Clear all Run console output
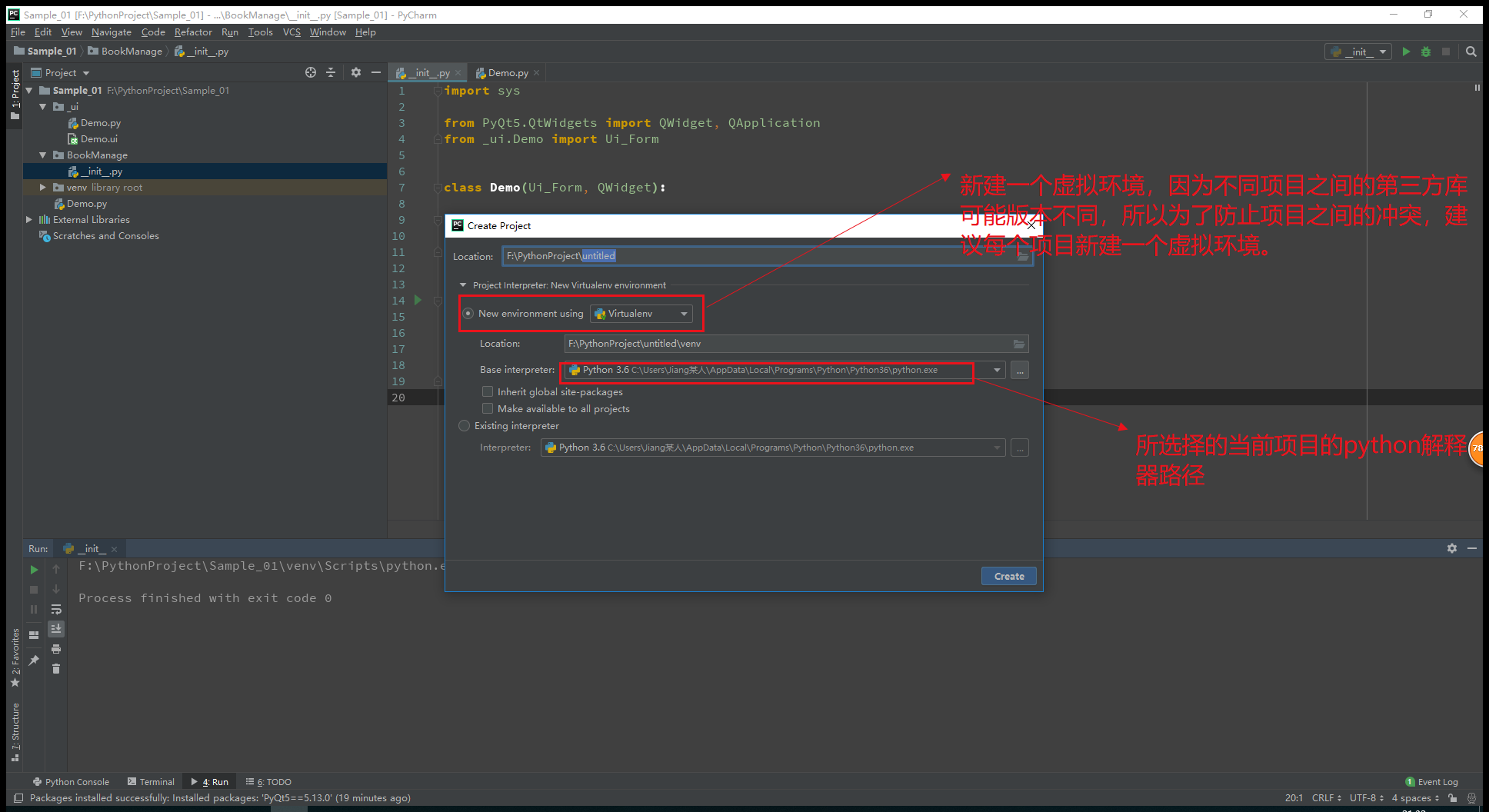This screenshot has width=1489, height=812. pos(56,669)
